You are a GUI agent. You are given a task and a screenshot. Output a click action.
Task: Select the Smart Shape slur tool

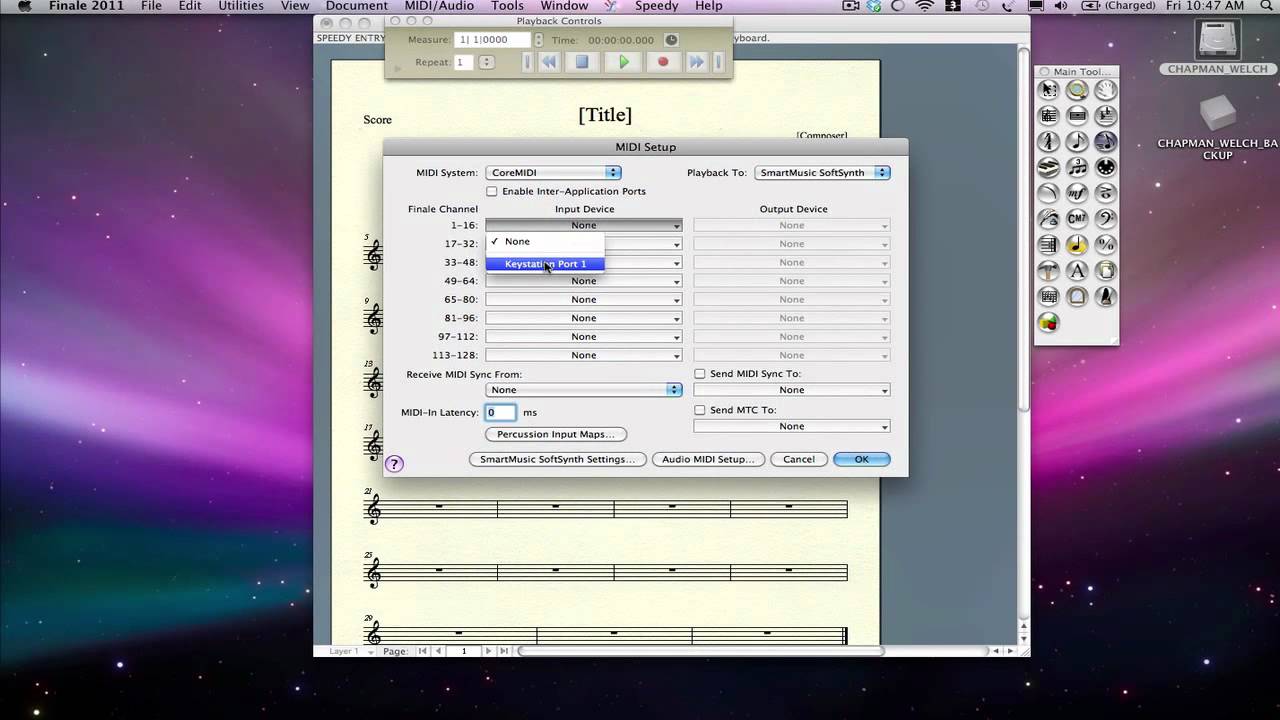(1048, 193)
